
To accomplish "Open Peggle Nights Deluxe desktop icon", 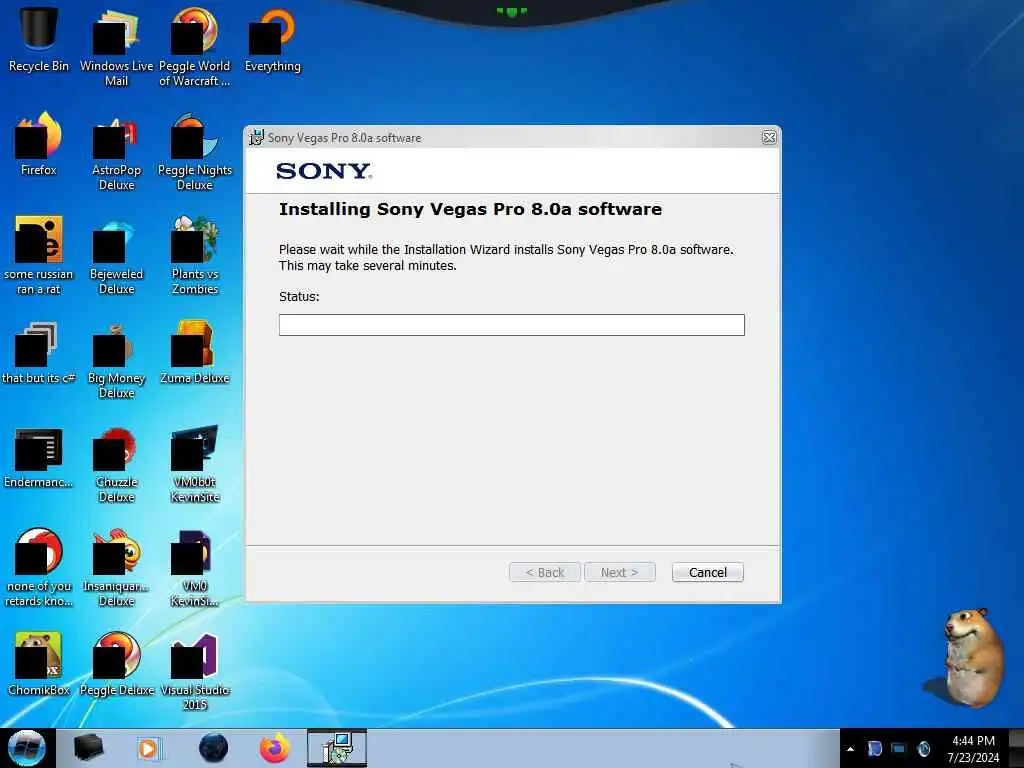I will coord(195,150).
